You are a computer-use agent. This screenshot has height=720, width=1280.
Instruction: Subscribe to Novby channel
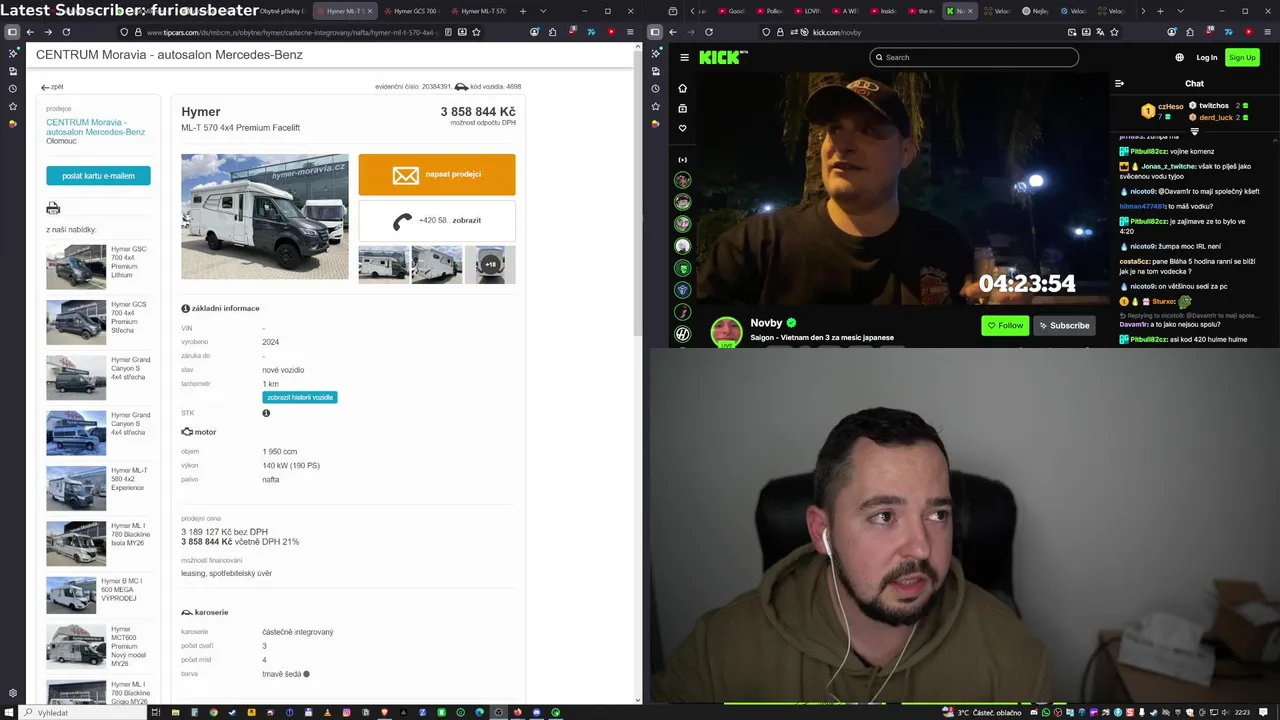pyautogui.click(x=1064, y=325)
